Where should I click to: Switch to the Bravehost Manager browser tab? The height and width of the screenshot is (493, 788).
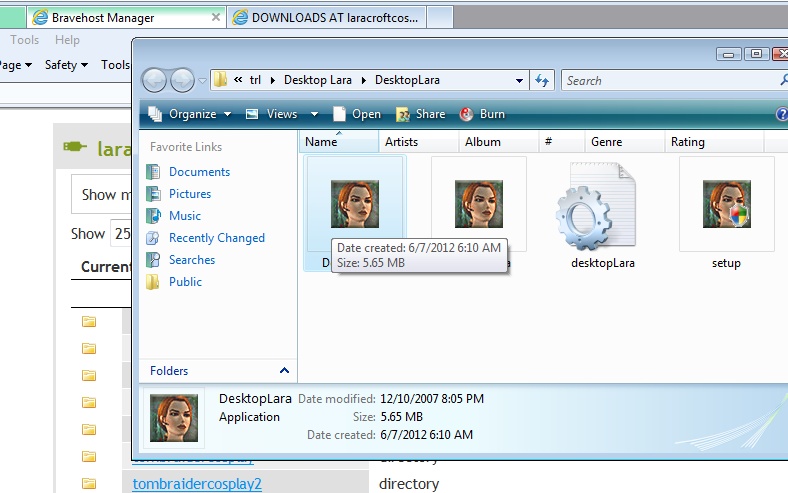(126, 18)
